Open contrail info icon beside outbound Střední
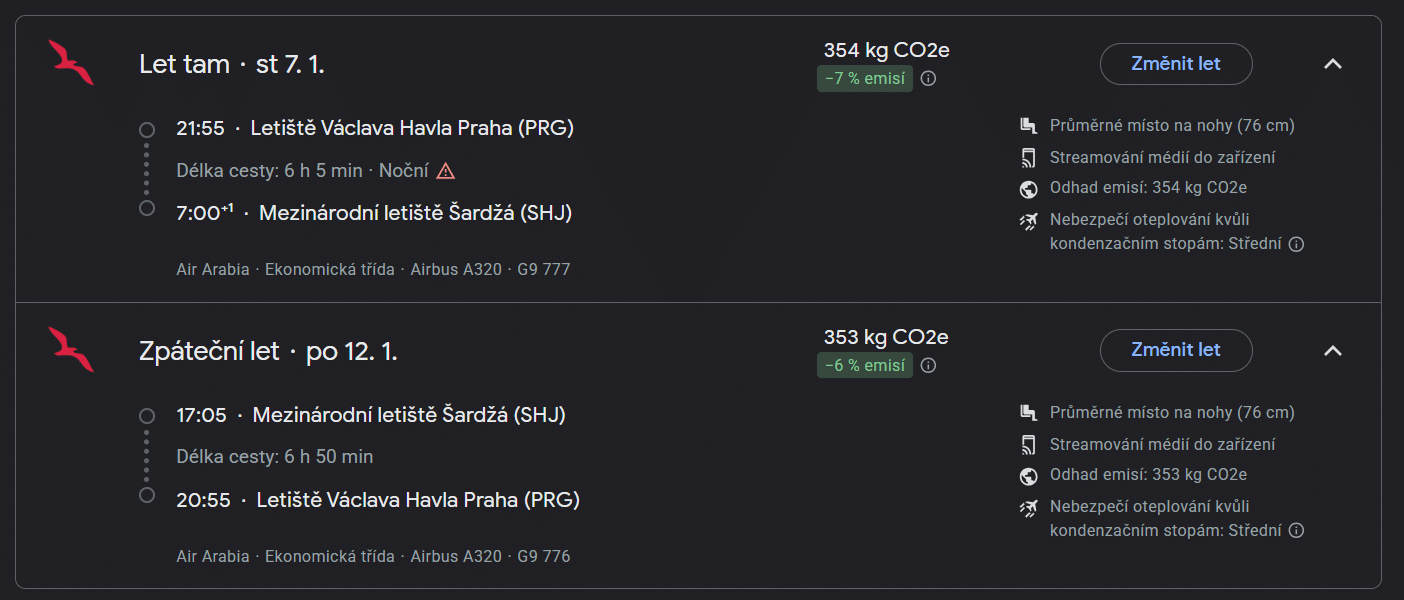The width and height of the screenshot is (1404, 600). 1296,244
